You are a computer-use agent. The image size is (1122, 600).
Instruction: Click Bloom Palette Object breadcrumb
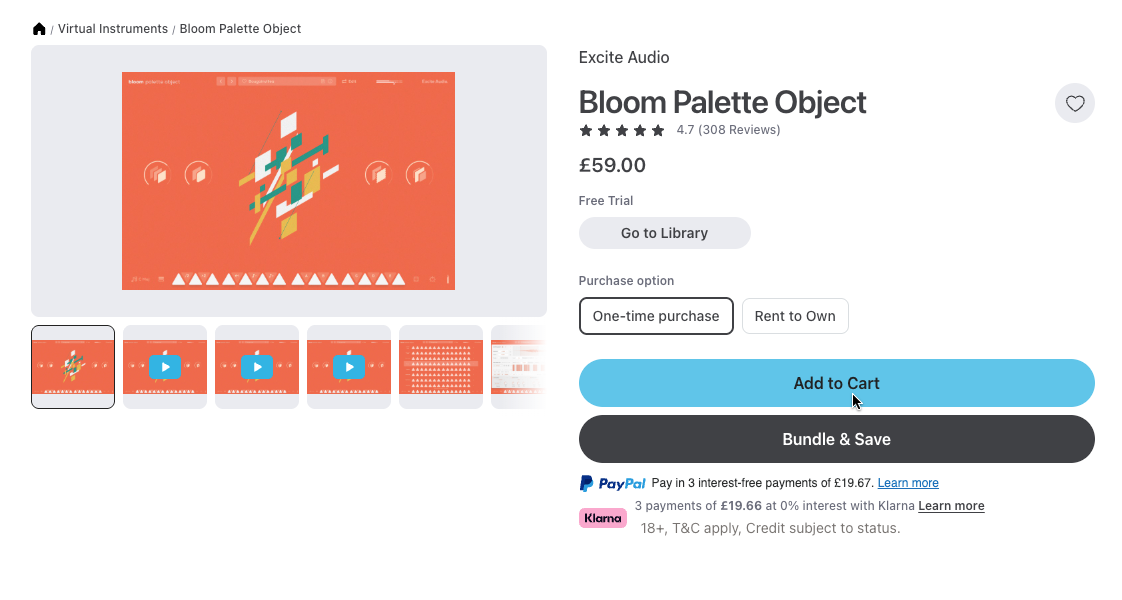tap(240, 29)
